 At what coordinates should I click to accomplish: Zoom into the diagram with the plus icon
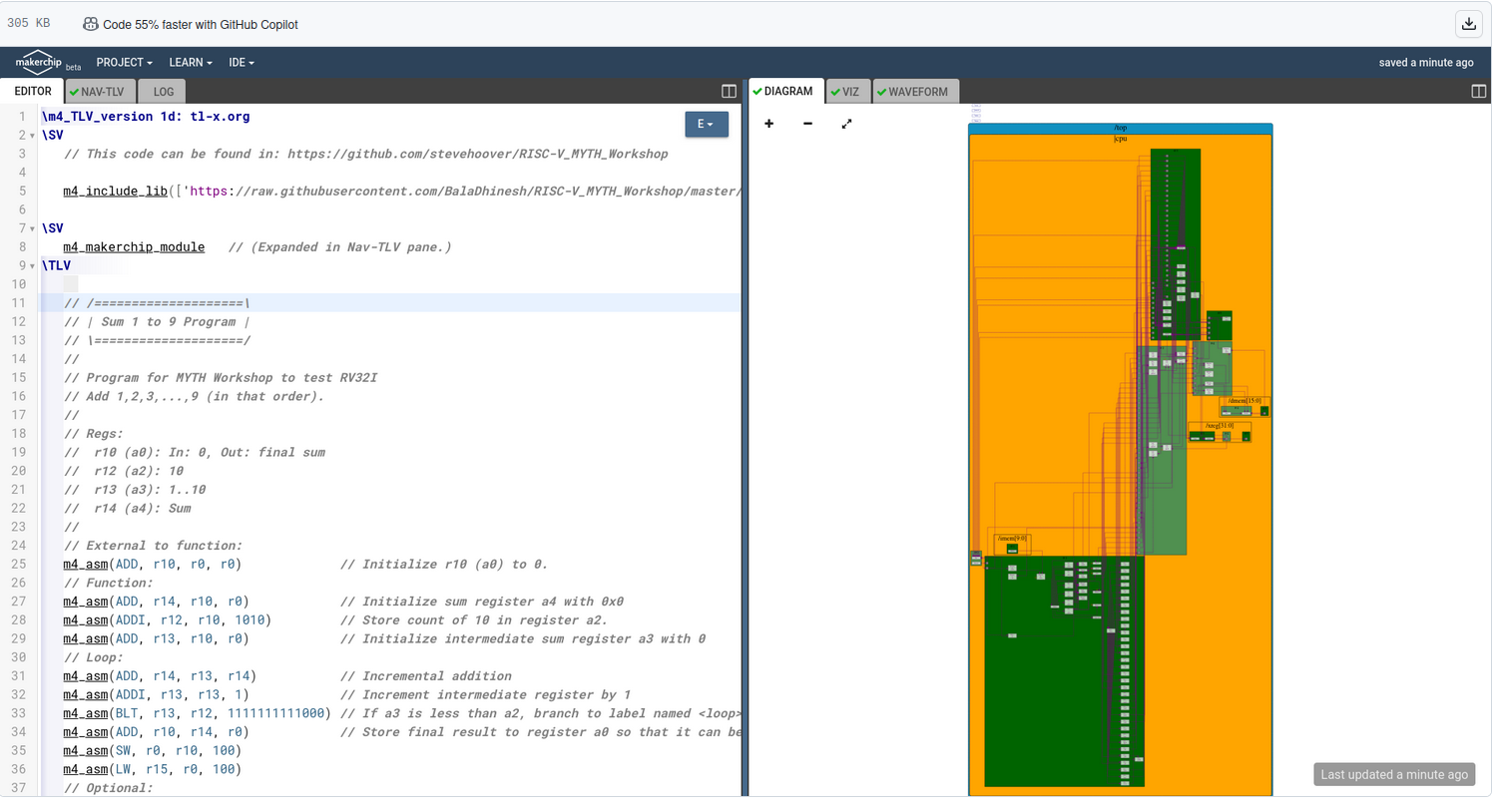(x=768, y=124)
